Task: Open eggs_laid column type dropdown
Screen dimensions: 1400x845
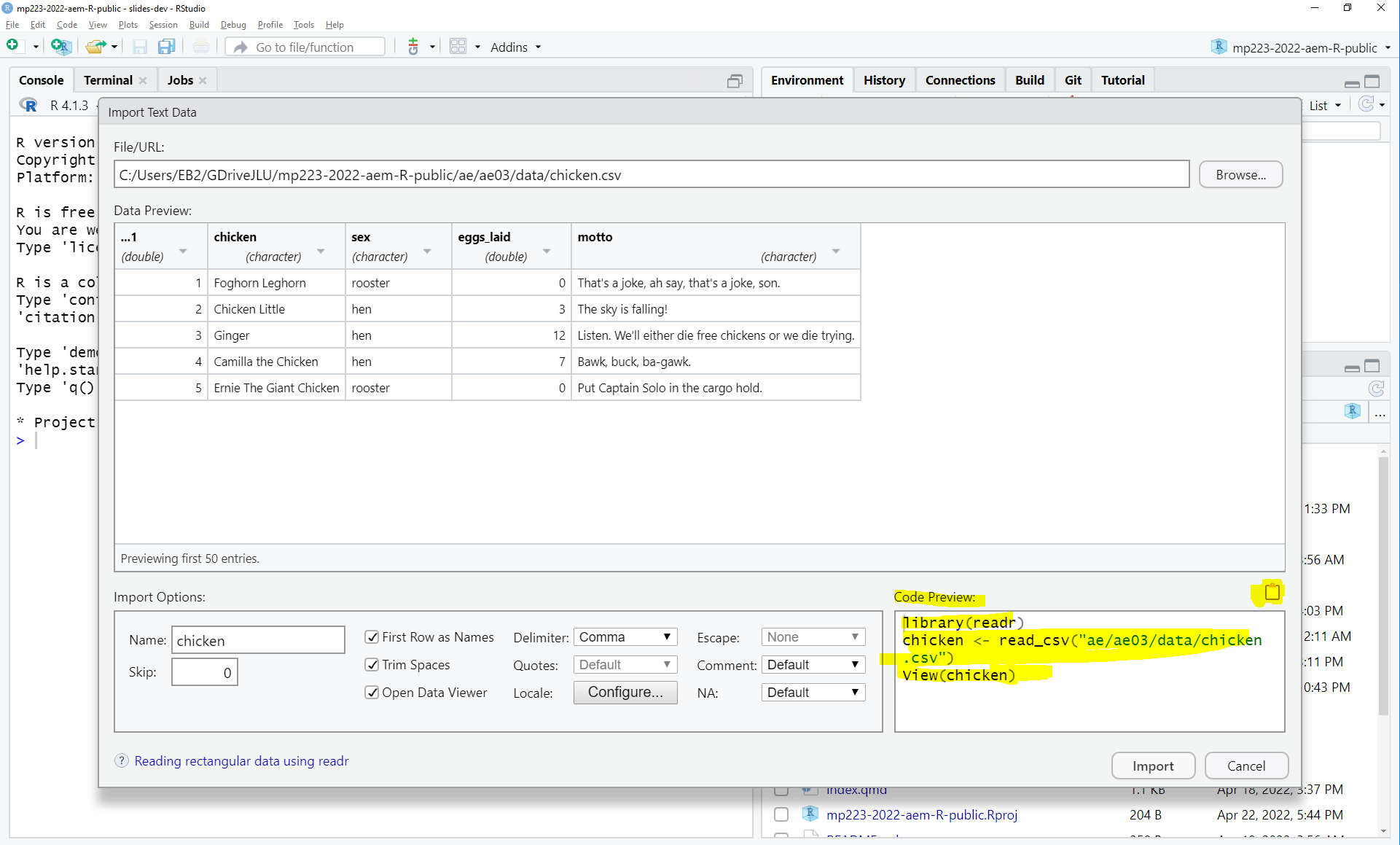Action: point(546,252)
